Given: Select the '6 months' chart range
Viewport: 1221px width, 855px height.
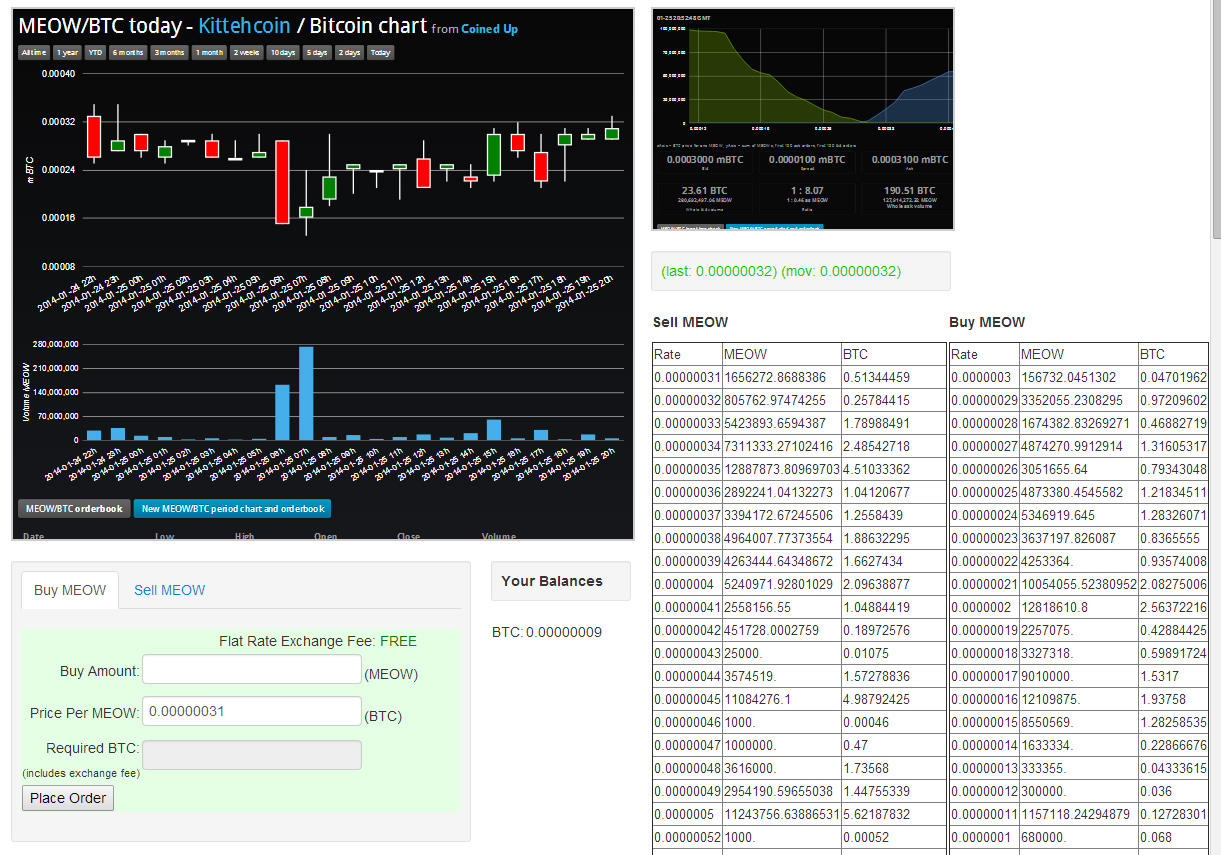Looking at the screenshot, I should 128,52.
